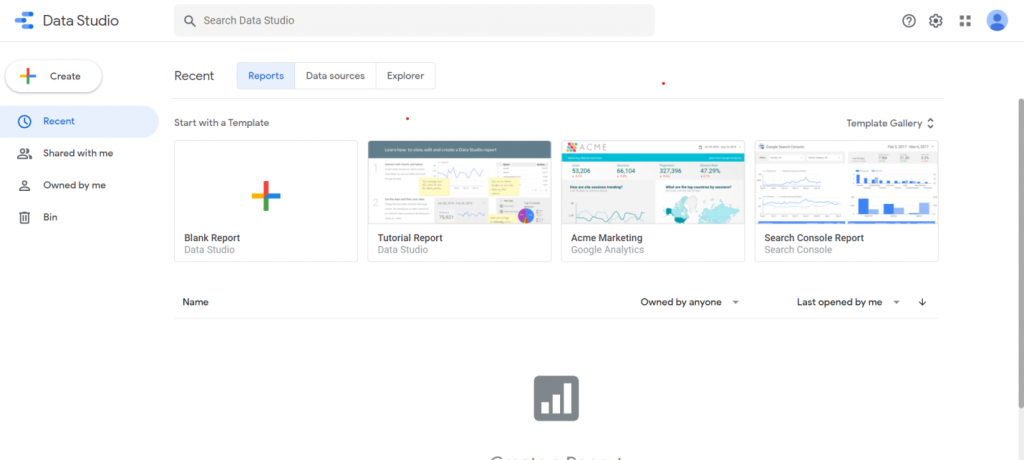This screenshot has height=460, width=1024.
Task: Open the Acme Marketing template thumbnail
Action: (x=653, y=183)
